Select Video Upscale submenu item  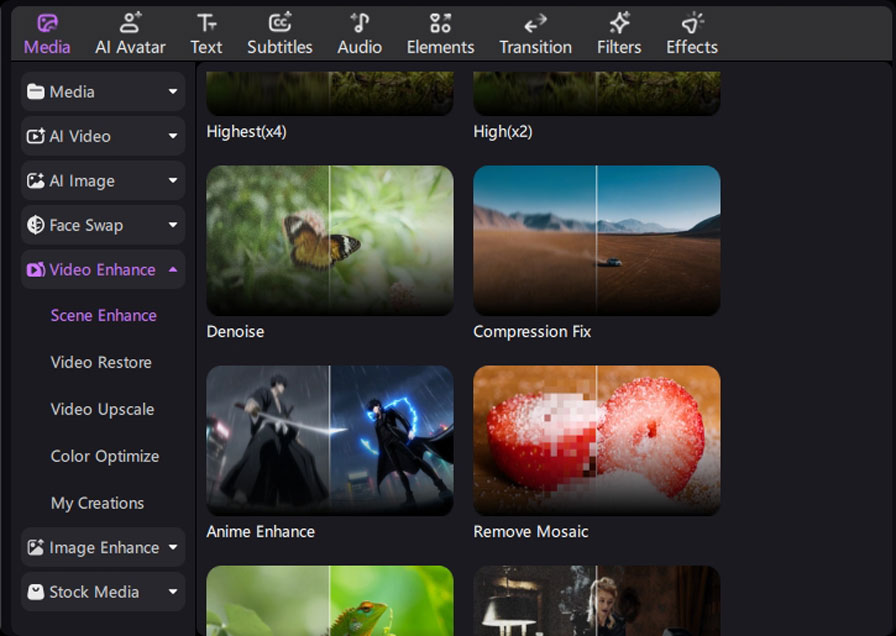(102, 409)
